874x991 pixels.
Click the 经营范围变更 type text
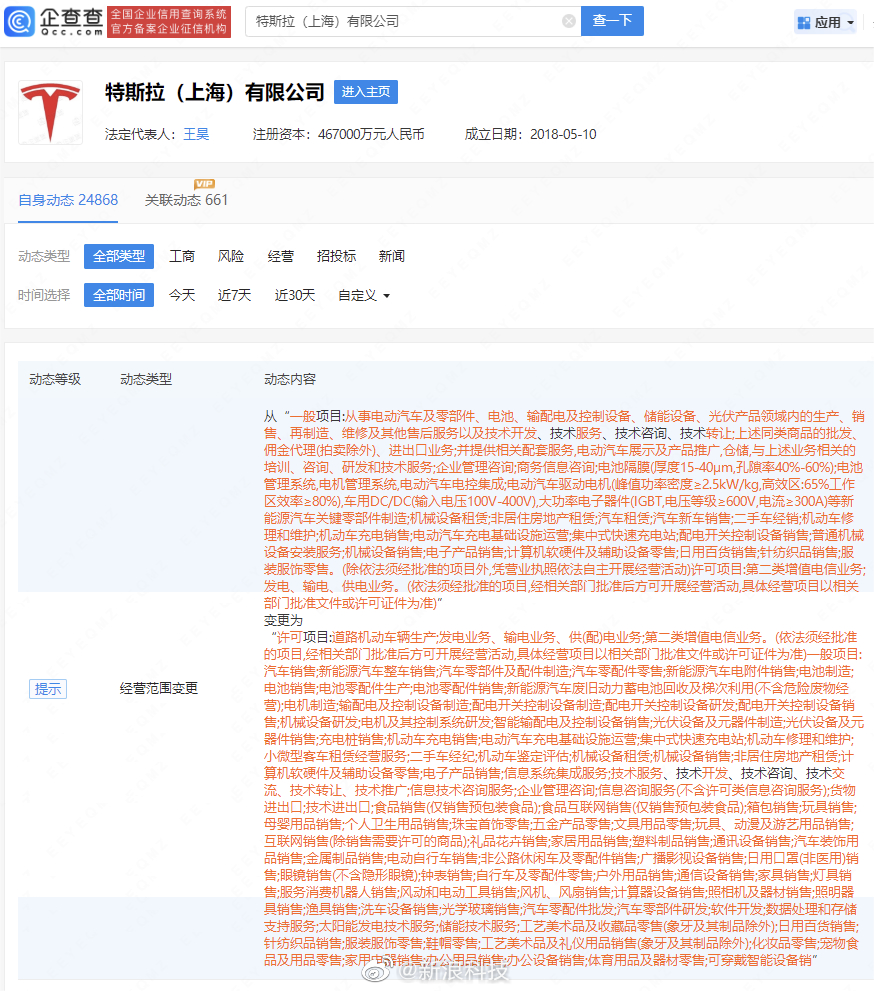click(159, 688)
